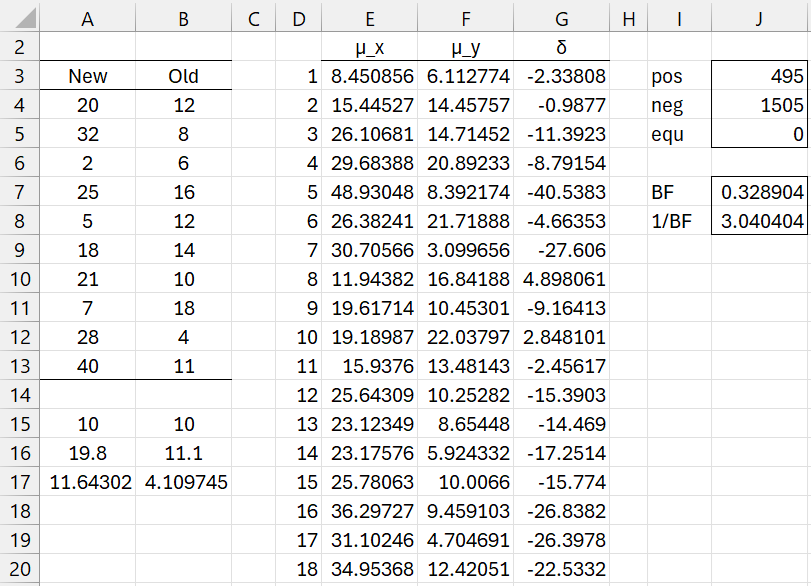The image size is (811, 586).
Task: Select column J header
Action: click(x=759, y=19)
